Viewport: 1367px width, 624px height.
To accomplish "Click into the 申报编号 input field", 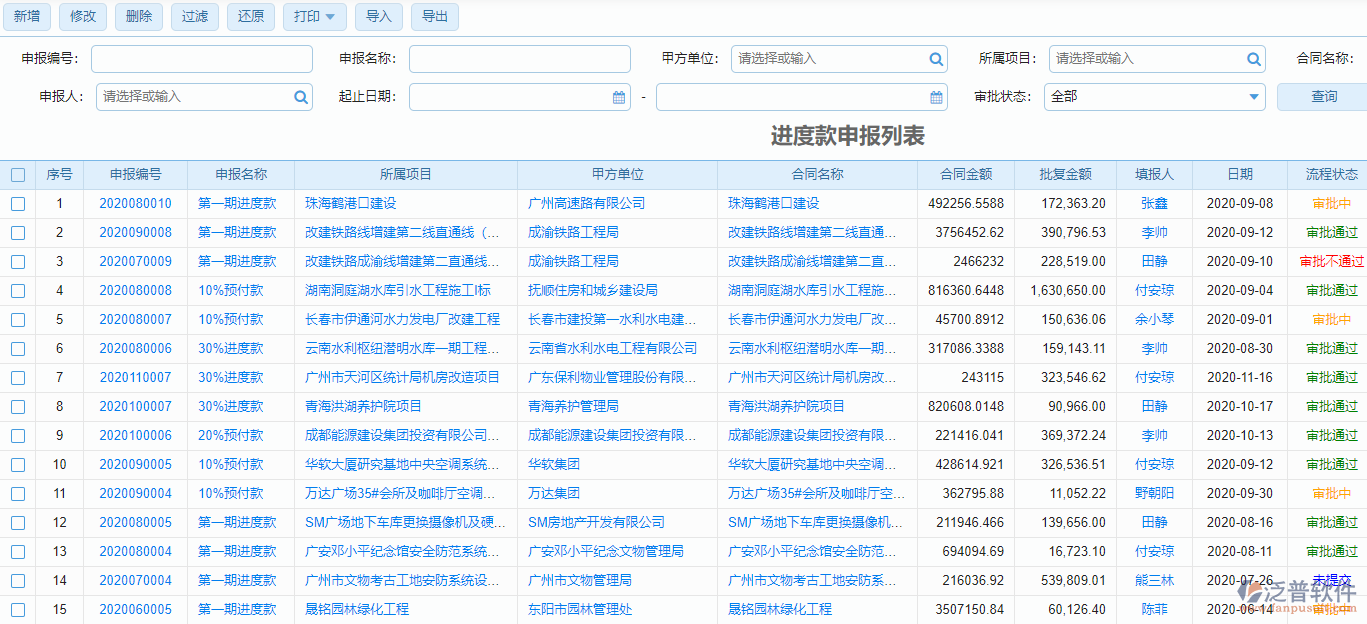I will (202, 59).
